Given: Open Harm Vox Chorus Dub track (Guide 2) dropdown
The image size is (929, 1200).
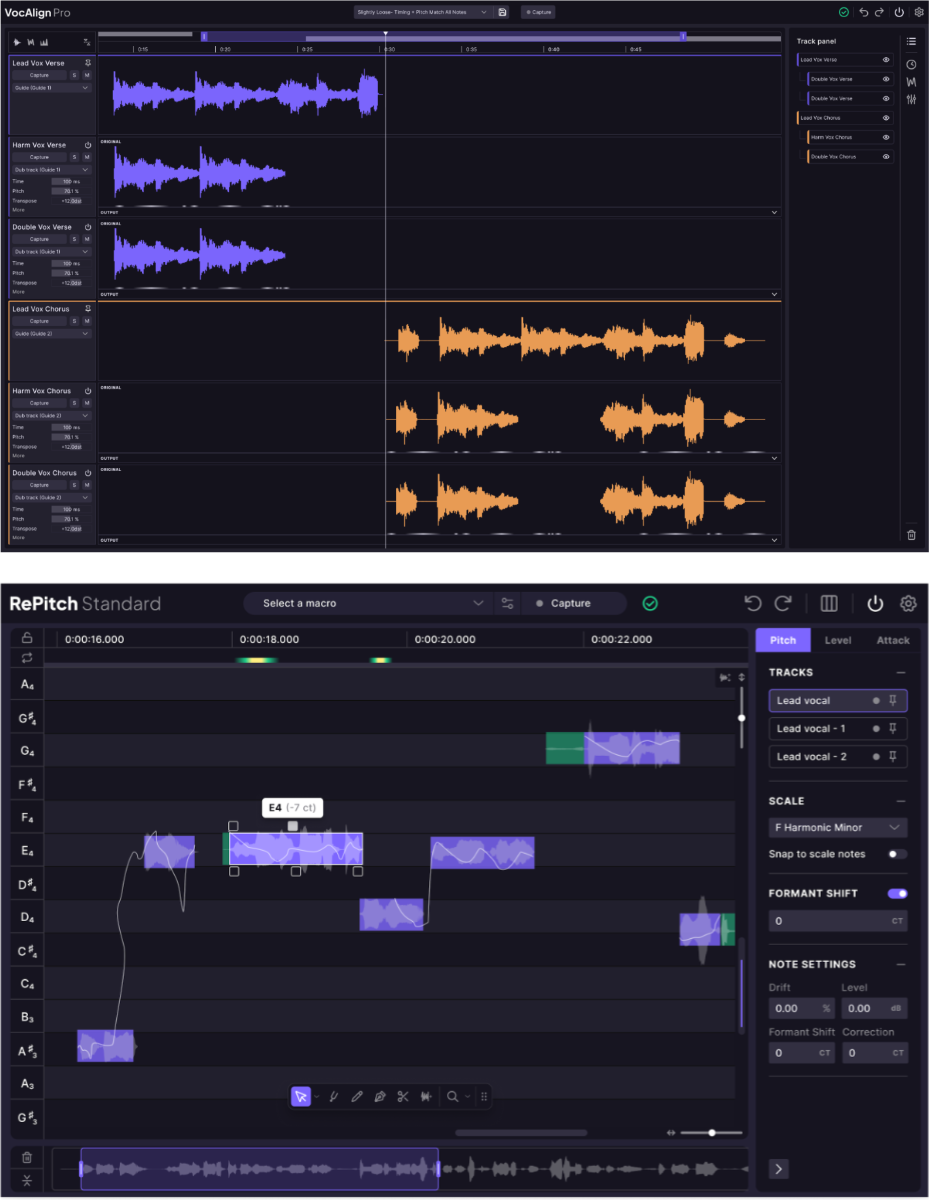Looking at the screenshot, I should [52, 415].
